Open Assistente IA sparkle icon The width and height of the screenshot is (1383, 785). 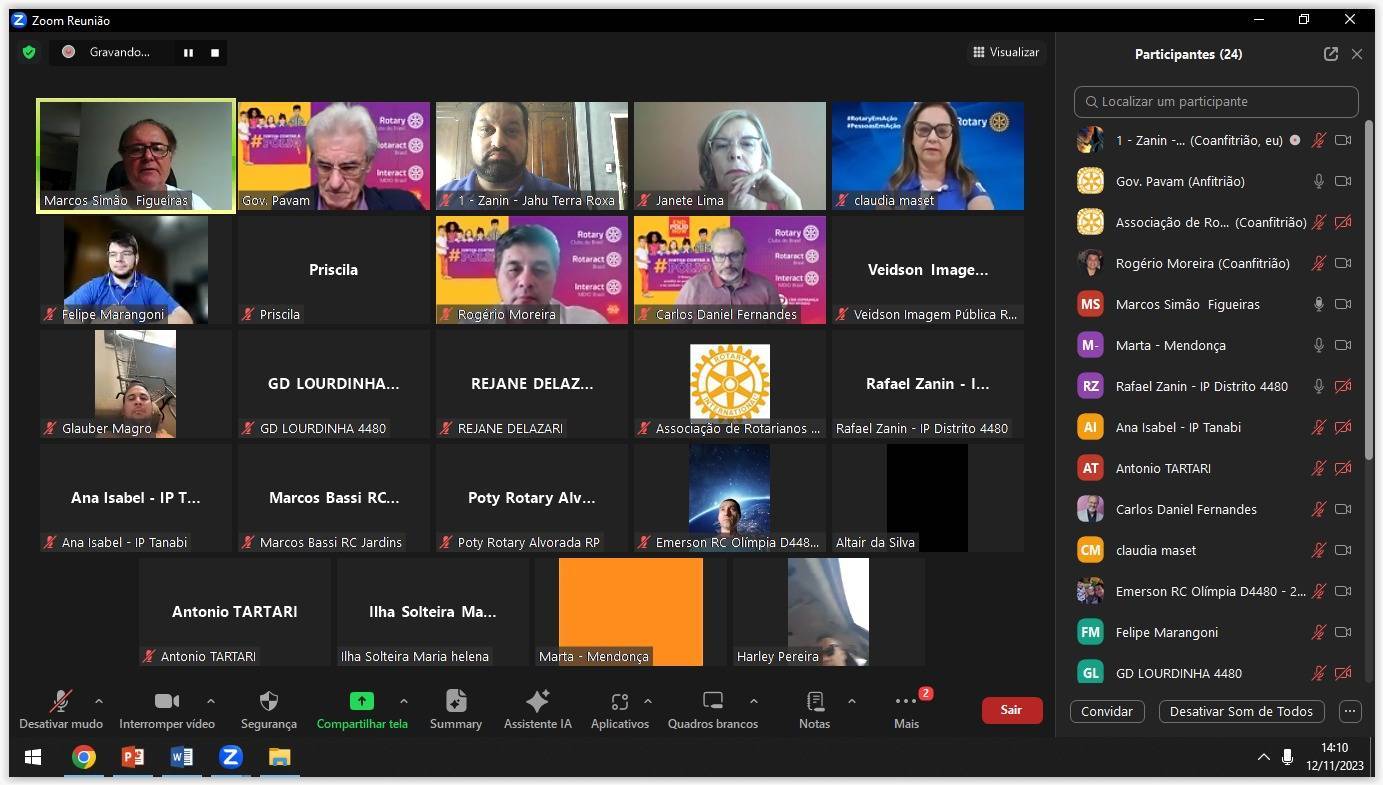(537, 701)
